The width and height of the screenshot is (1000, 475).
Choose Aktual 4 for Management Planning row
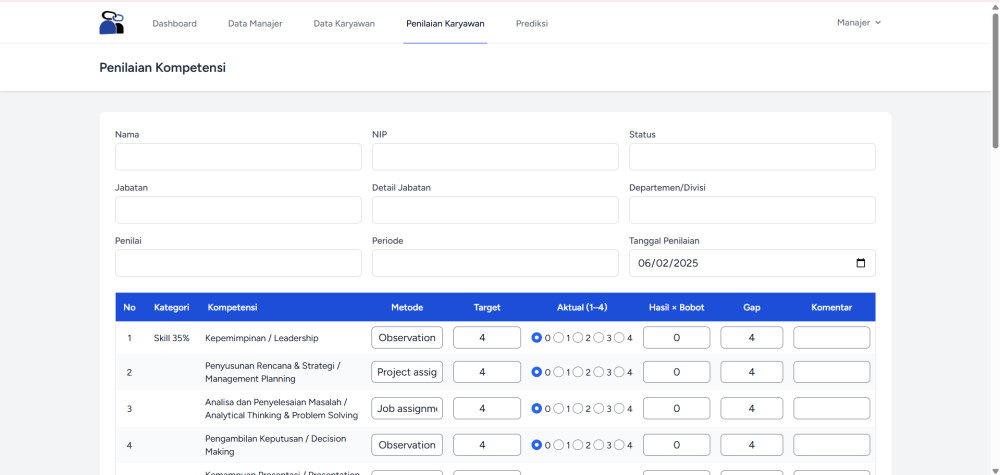pyautogui.click(x=619, y=372)
